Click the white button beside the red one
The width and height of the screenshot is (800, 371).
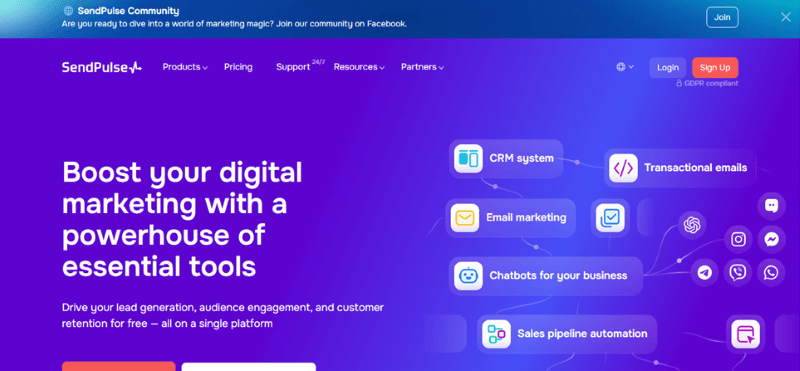coord(248,366)
